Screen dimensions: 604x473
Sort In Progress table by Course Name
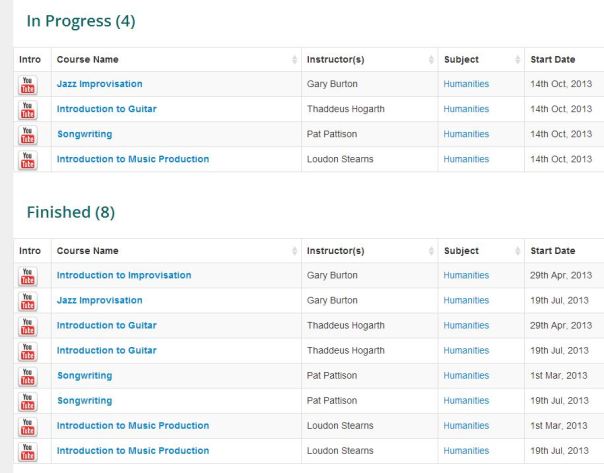175,60
